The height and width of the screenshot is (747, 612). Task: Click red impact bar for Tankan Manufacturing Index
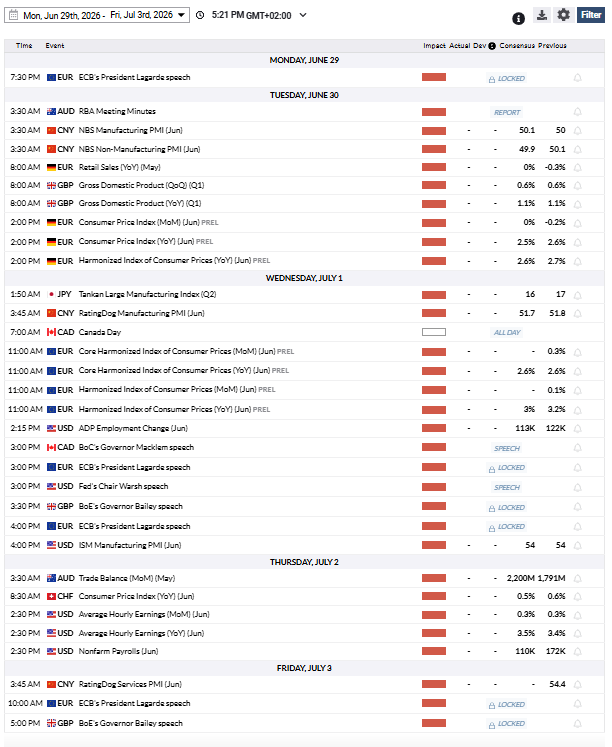(x=434, y=295)
